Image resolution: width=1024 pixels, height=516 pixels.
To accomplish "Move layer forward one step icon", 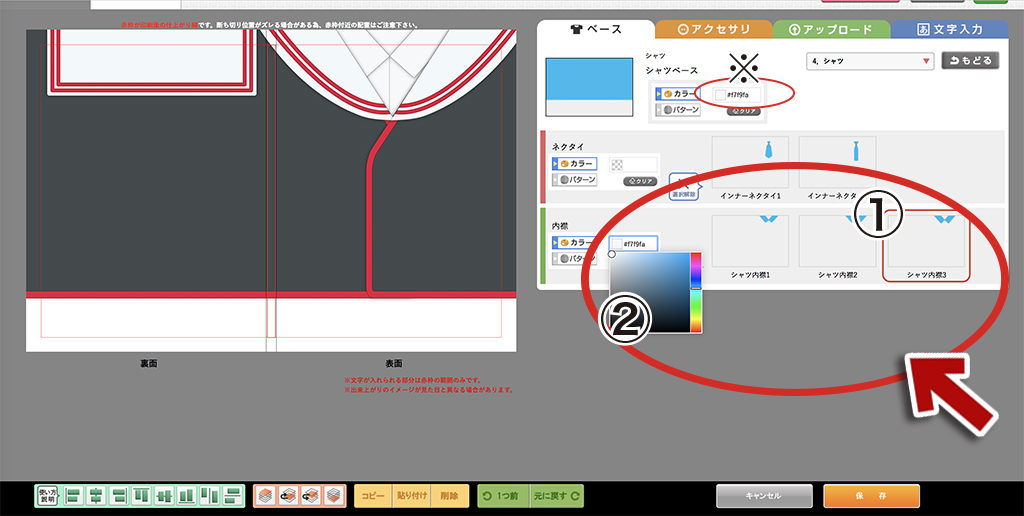I will (x=288, y=495).
